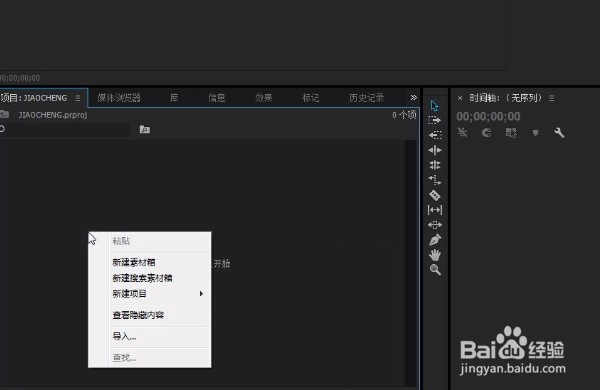Open project panel menu beside JIAOCHENG
The height and width of the screenshot is (390, 600).
tap(78, 98)
